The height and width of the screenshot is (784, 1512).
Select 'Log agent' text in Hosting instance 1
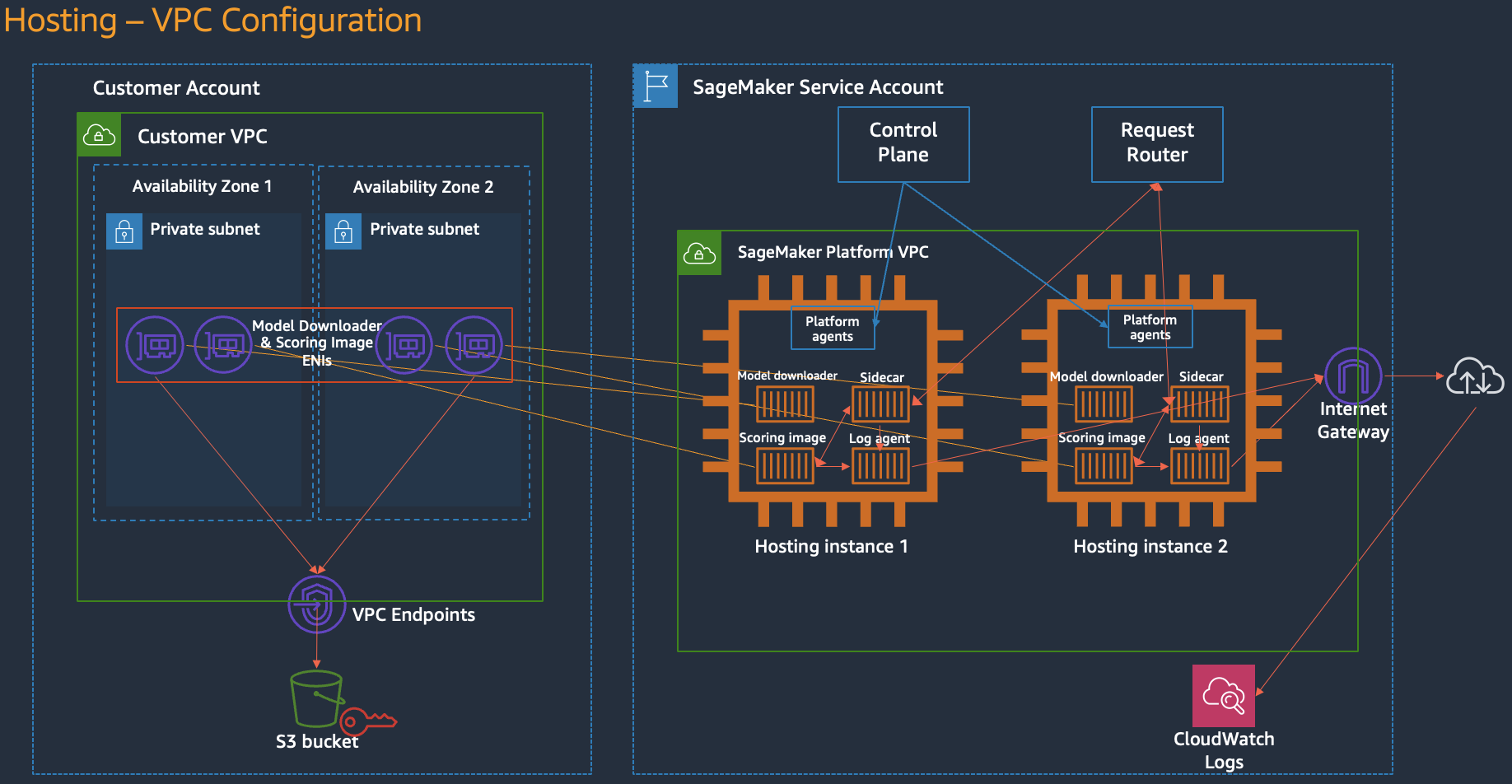pos(880,439)
